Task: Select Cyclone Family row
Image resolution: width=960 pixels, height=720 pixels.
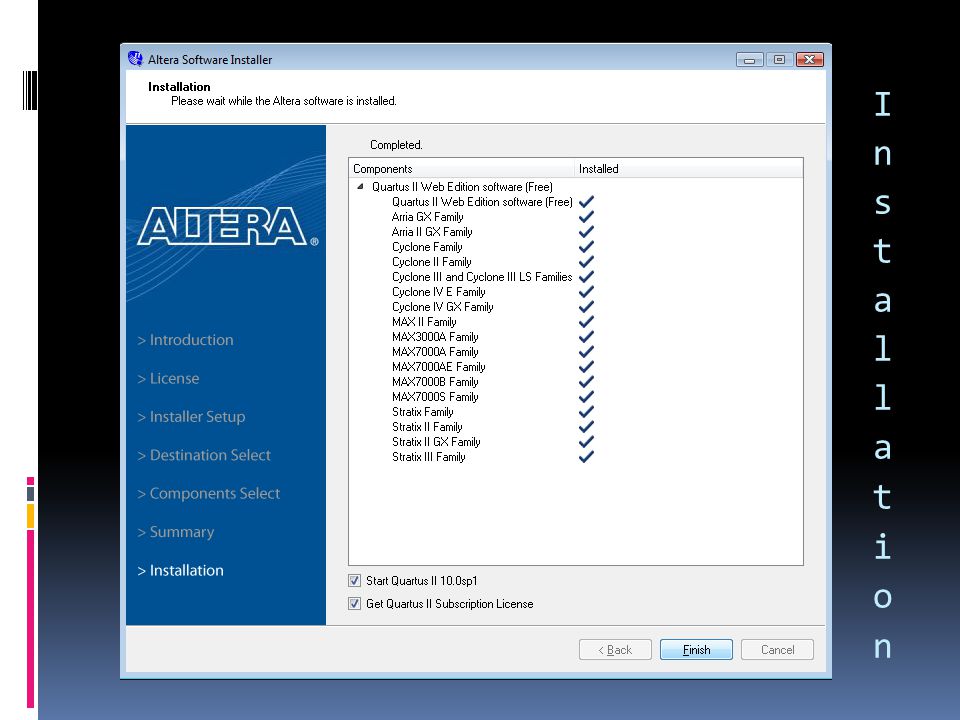Action: (427, 247)
